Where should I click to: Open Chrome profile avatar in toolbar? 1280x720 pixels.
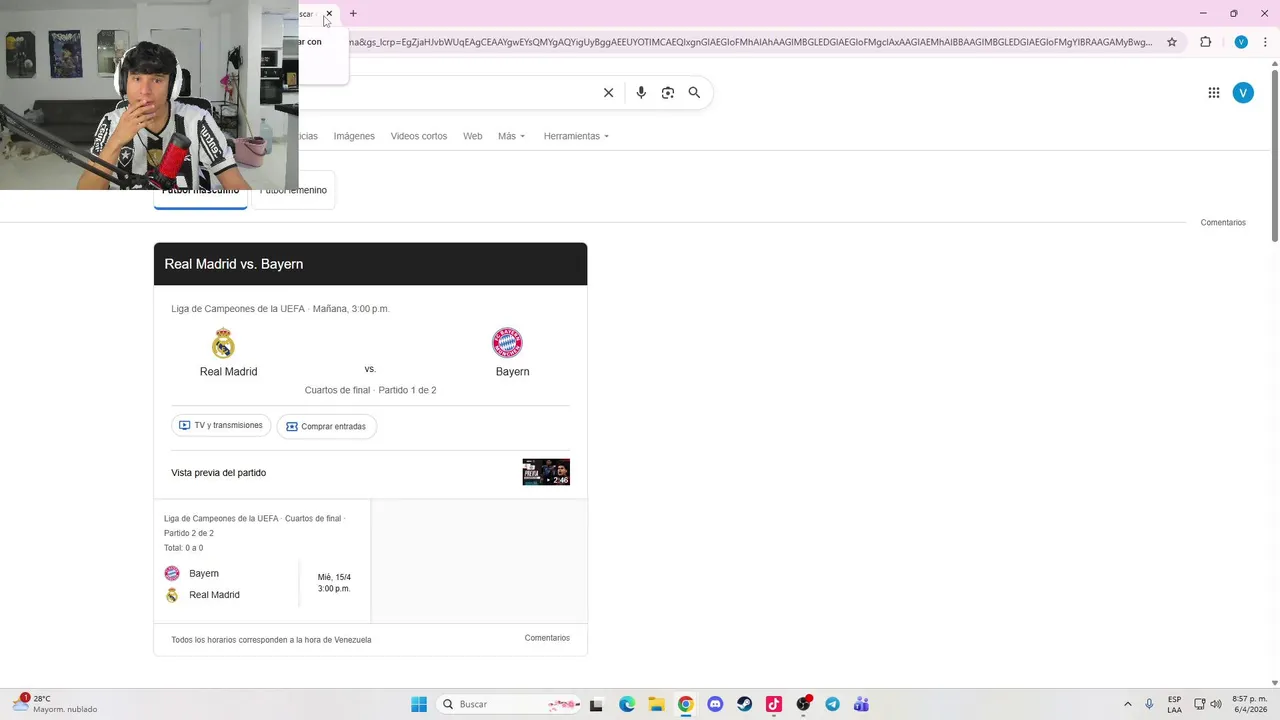(1241, 42)
